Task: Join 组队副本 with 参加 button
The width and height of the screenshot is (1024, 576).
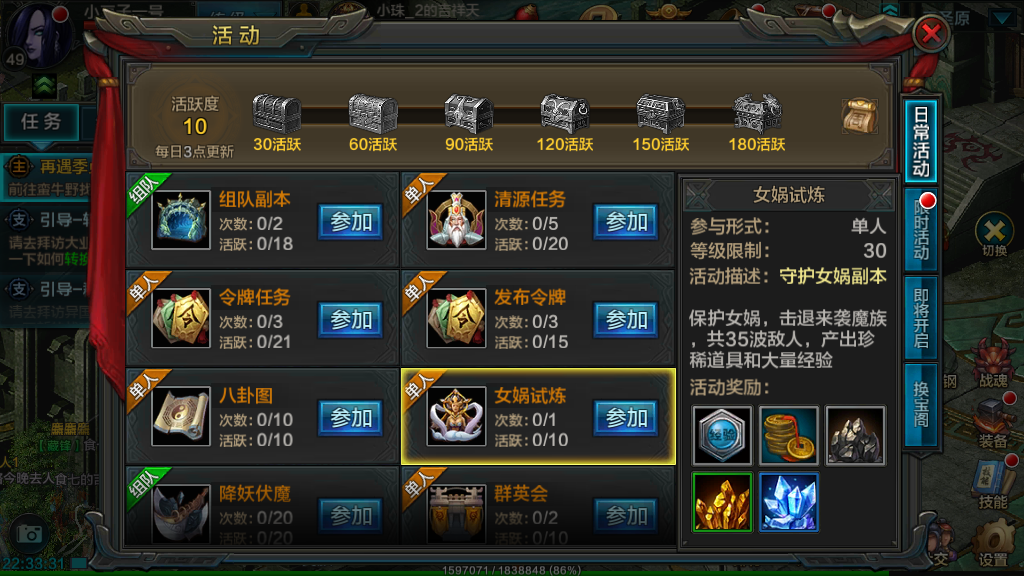Action: (351, 222)
